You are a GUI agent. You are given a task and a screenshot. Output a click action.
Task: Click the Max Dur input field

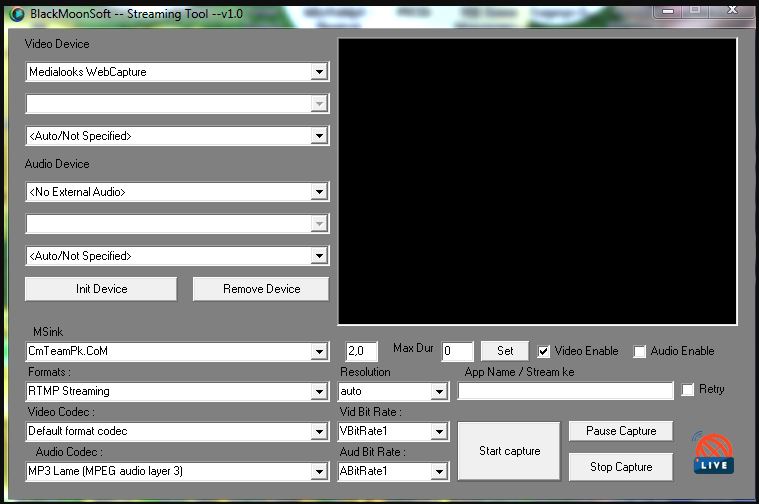tap(457, 351)
